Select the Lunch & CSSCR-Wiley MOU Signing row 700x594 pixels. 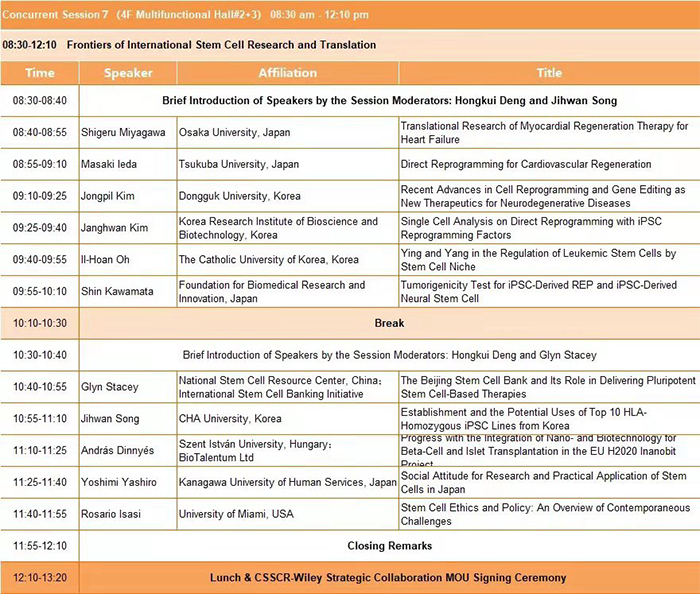click(x=388, y=578)
